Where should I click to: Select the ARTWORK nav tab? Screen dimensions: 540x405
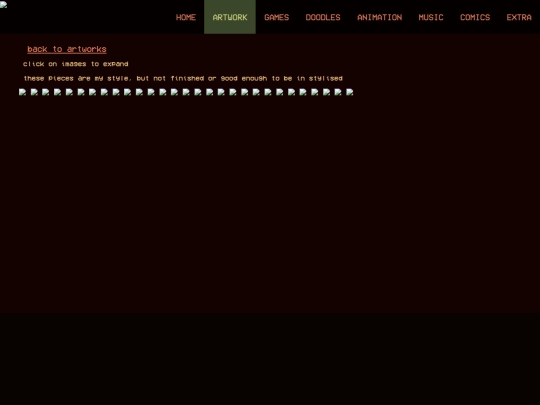pos(230,17)
